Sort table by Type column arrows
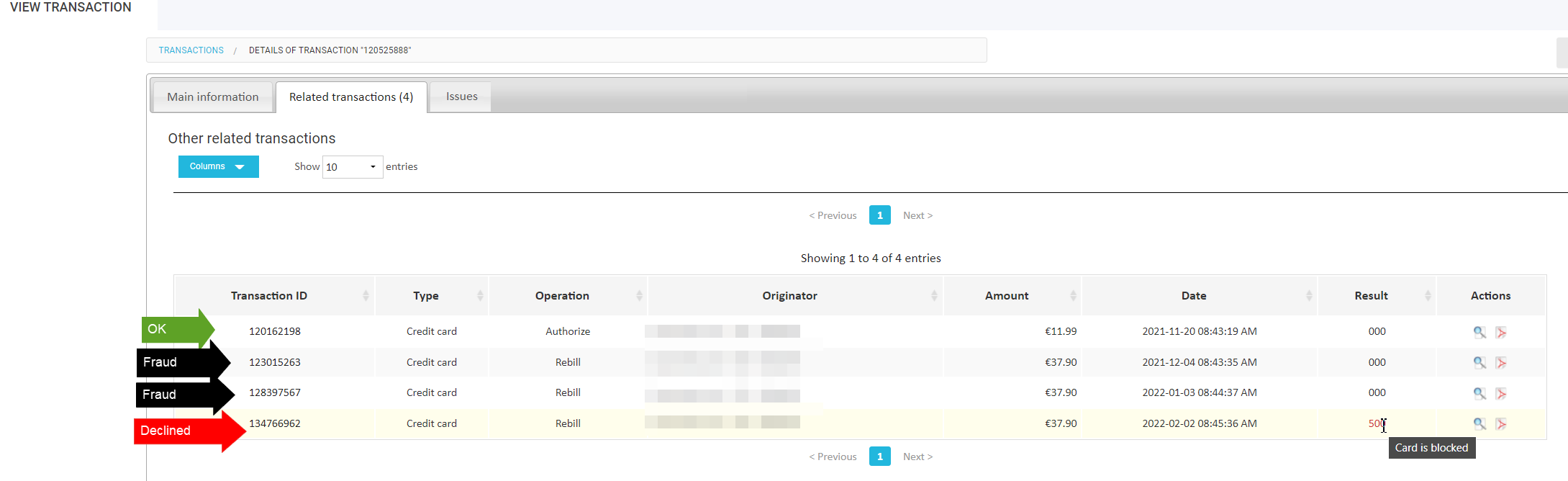1568x481 pixels. pyautogui.click(x=480, y=296)
